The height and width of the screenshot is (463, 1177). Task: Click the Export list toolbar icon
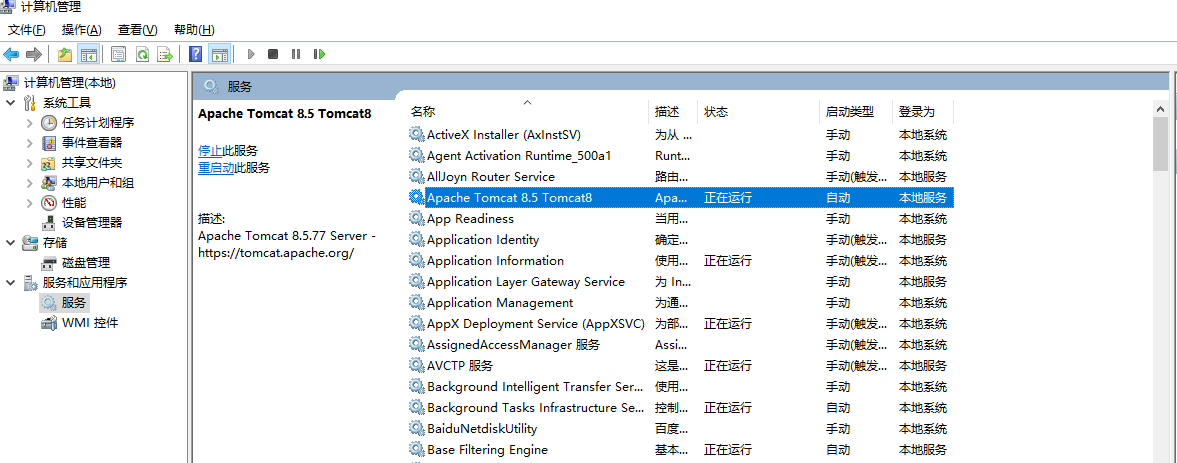[x=164, y=54]
